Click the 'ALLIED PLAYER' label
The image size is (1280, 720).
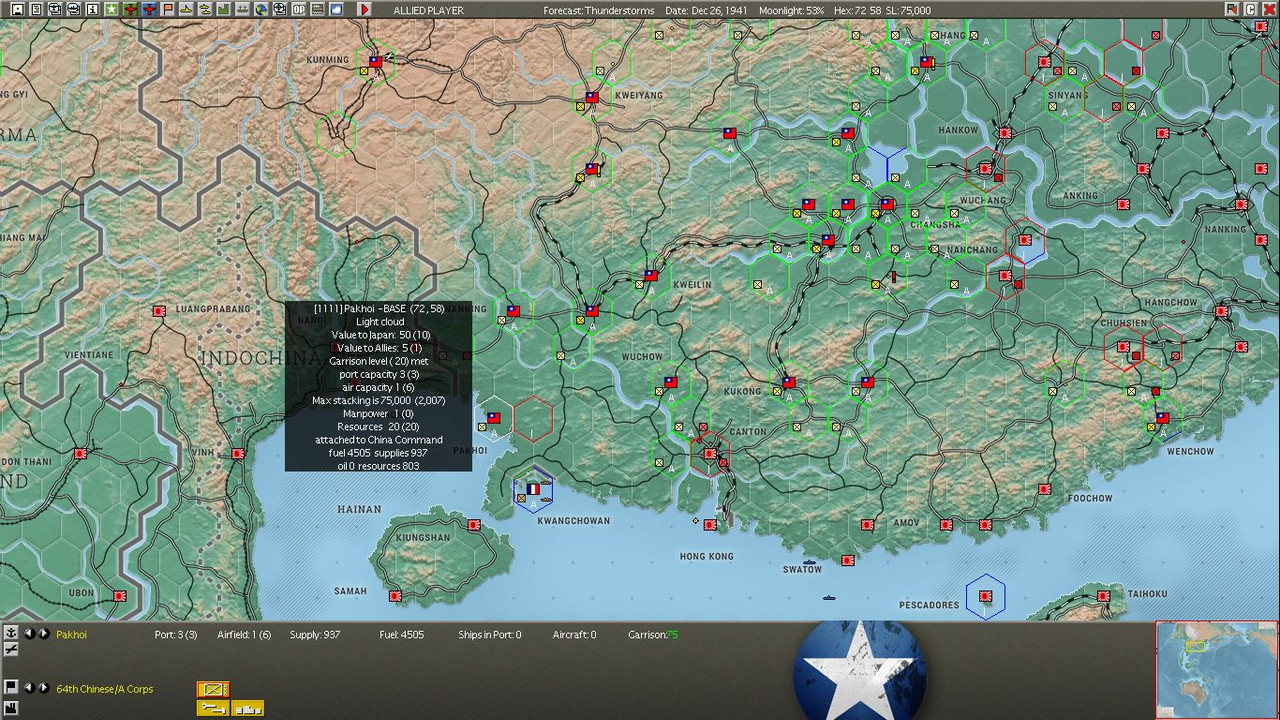point(428,11)
